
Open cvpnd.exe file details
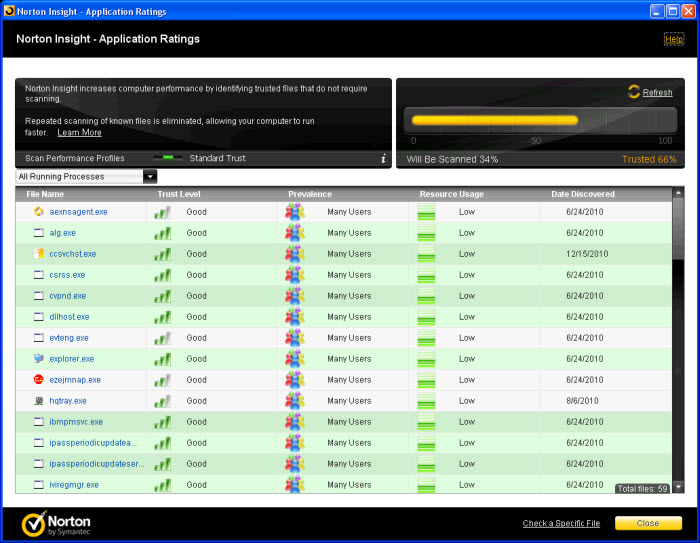(x=67, y=296)
